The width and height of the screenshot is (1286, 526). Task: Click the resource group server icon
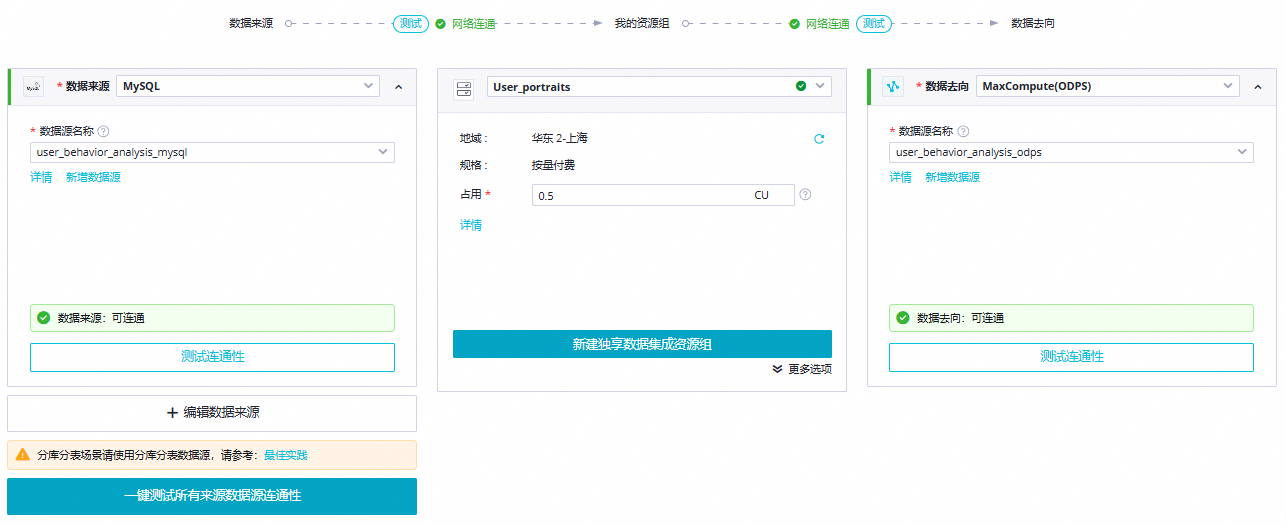(x=463, y=88)
